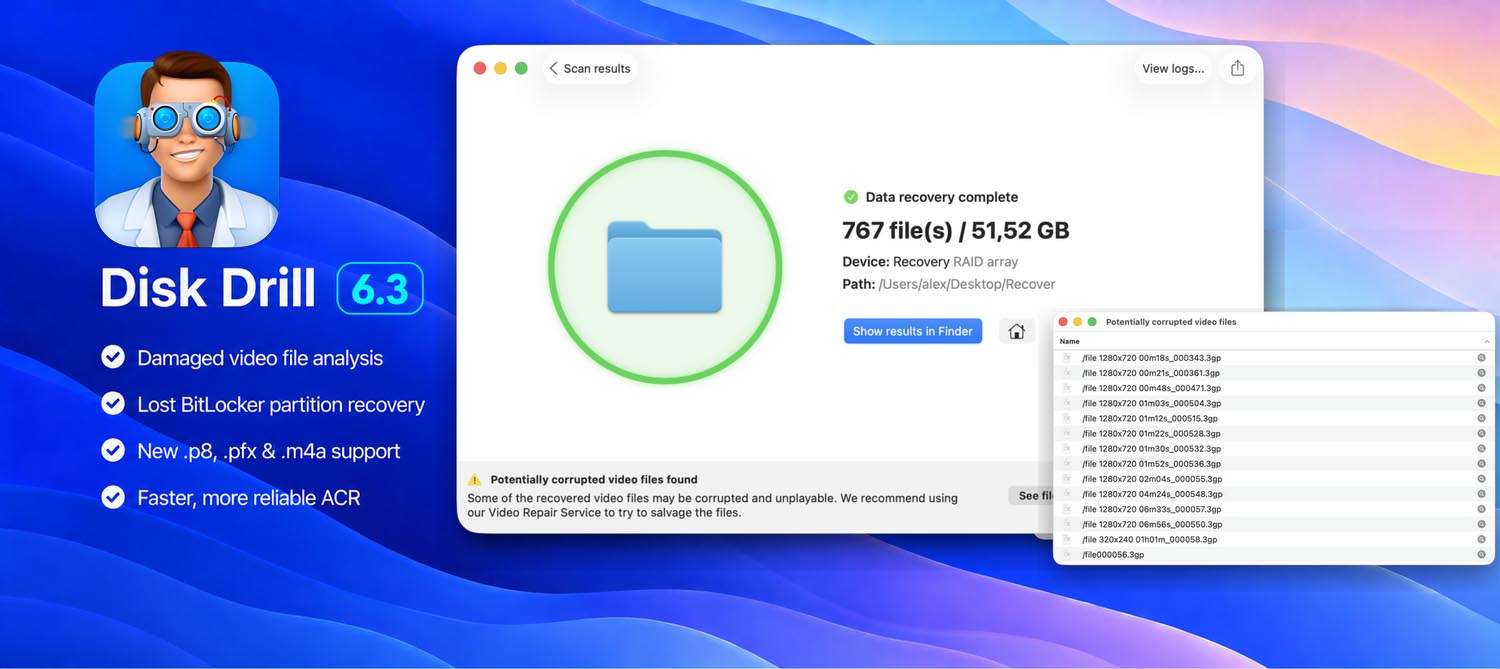Preview file 01m03s_000504.3gp with its magnifier icon
This screenshot has height=669, width=1500.
[1482, 403]
